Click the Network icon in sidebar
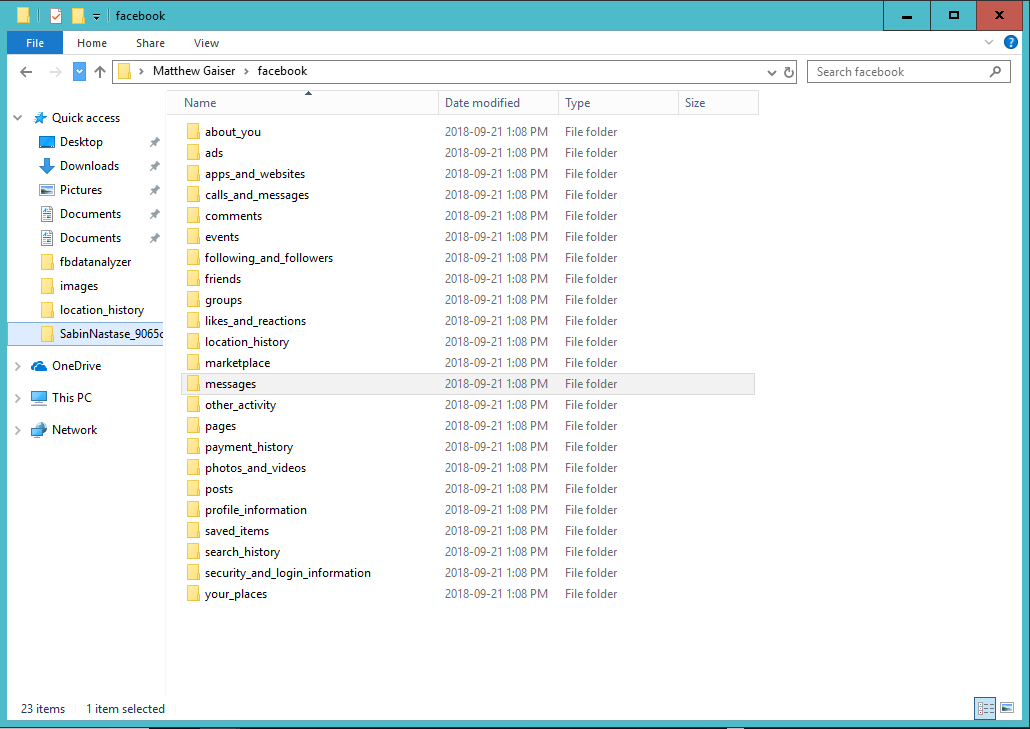The image size is (1030, 729). click(39, 430)
